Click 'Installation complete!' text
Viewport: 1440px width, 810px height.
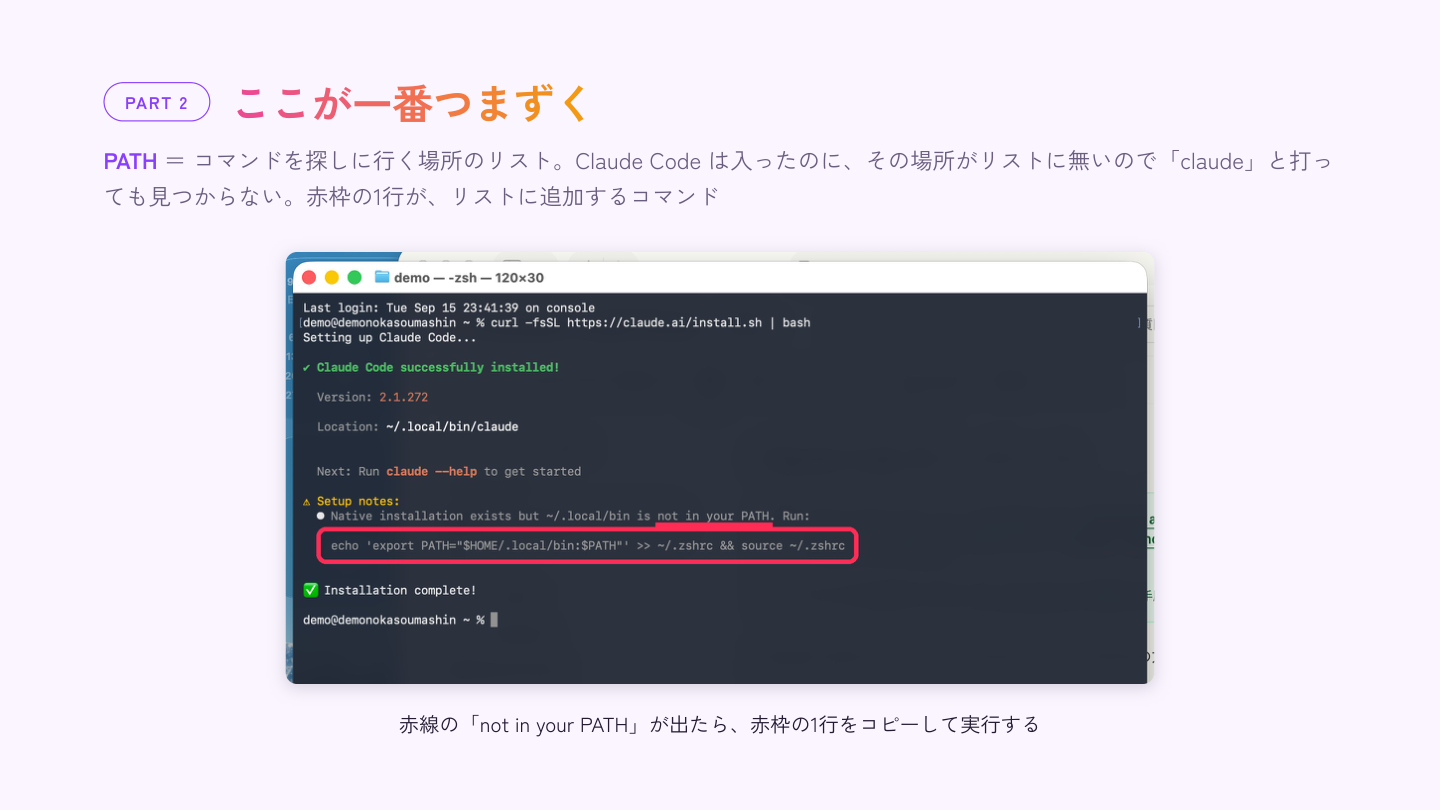click(x=400, y=590)
